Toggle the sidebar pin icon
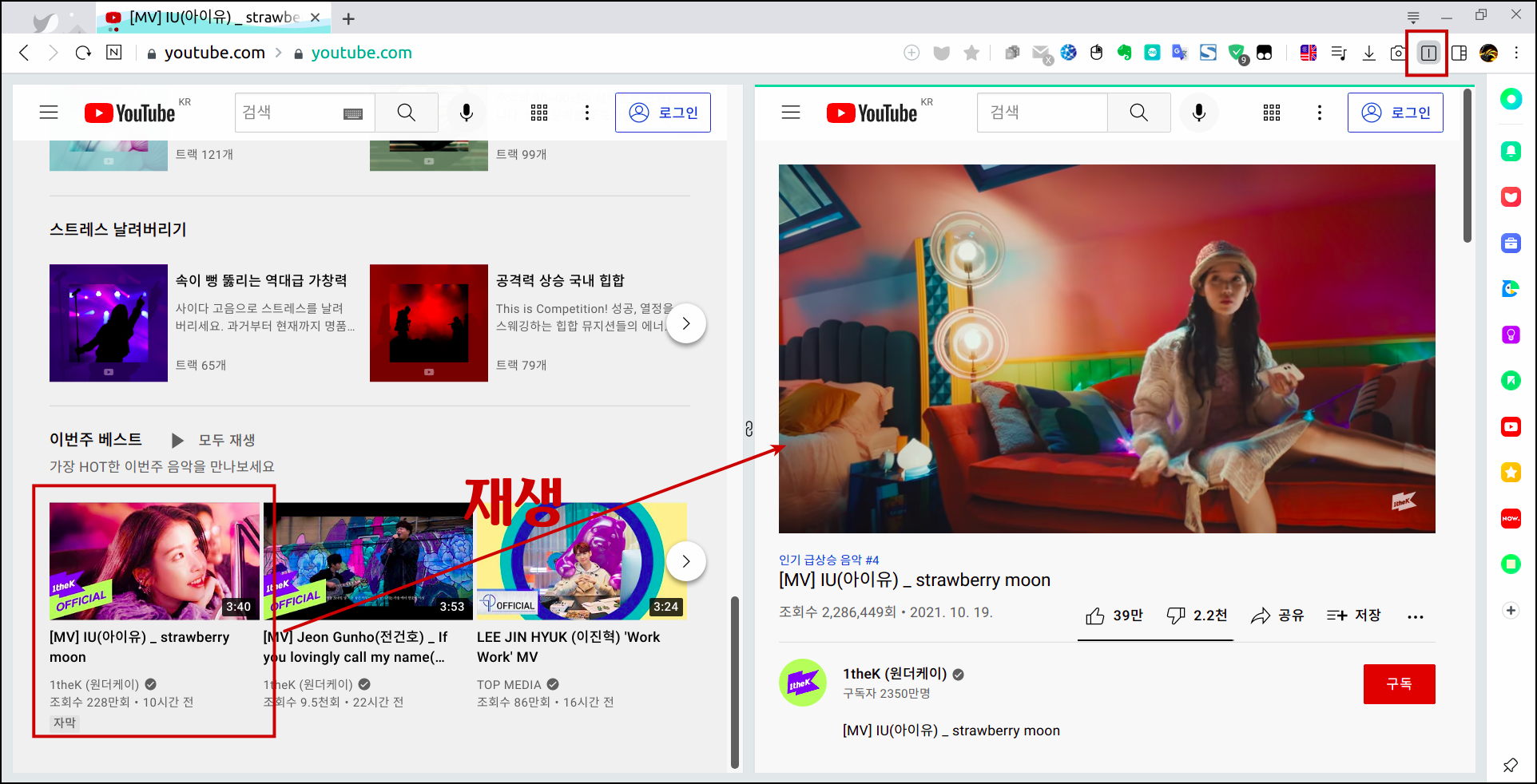This screenshot has width=1537, height=784. [x=1510, y=765]
